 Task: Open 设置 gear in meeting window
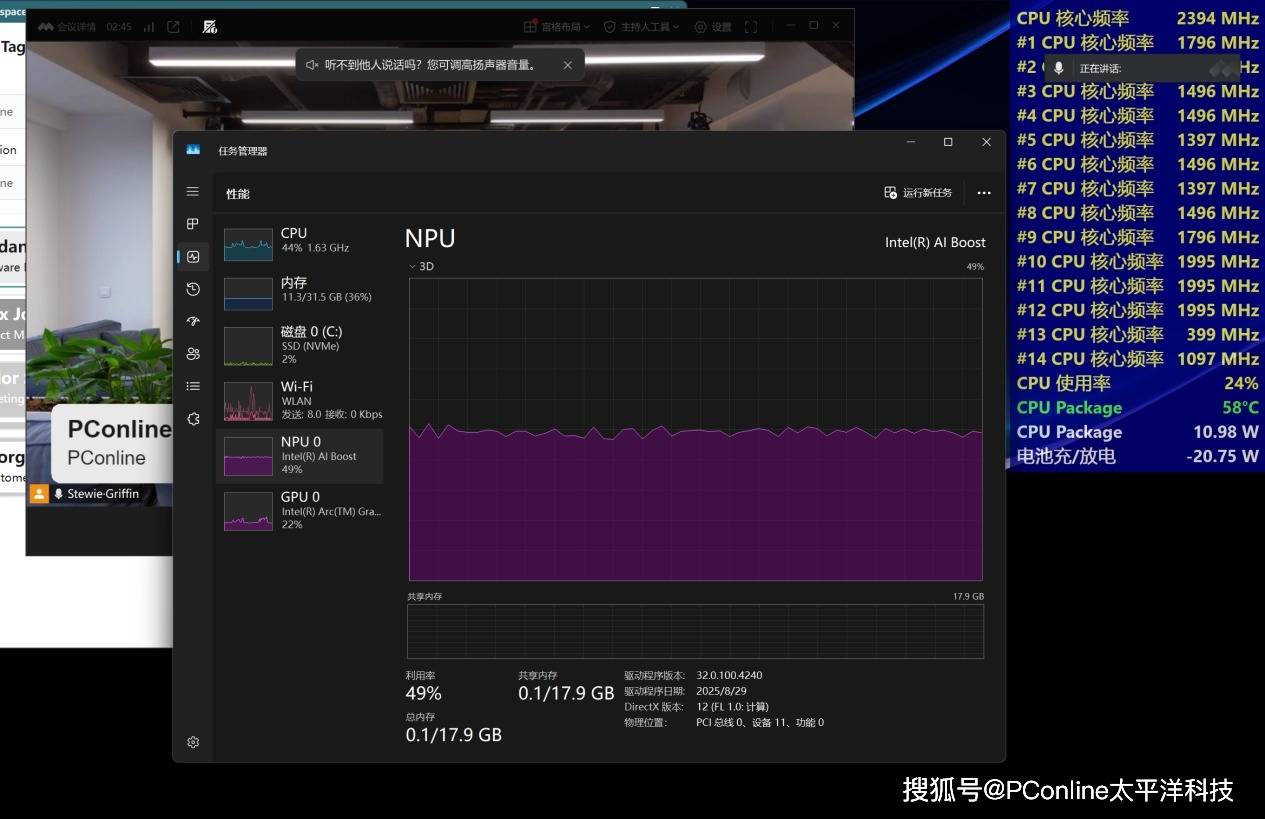point(712,27)
